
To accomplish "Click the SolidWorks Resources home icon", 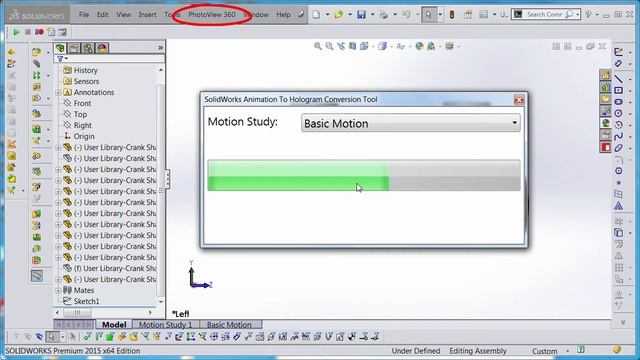I will [x=605, y=76].
